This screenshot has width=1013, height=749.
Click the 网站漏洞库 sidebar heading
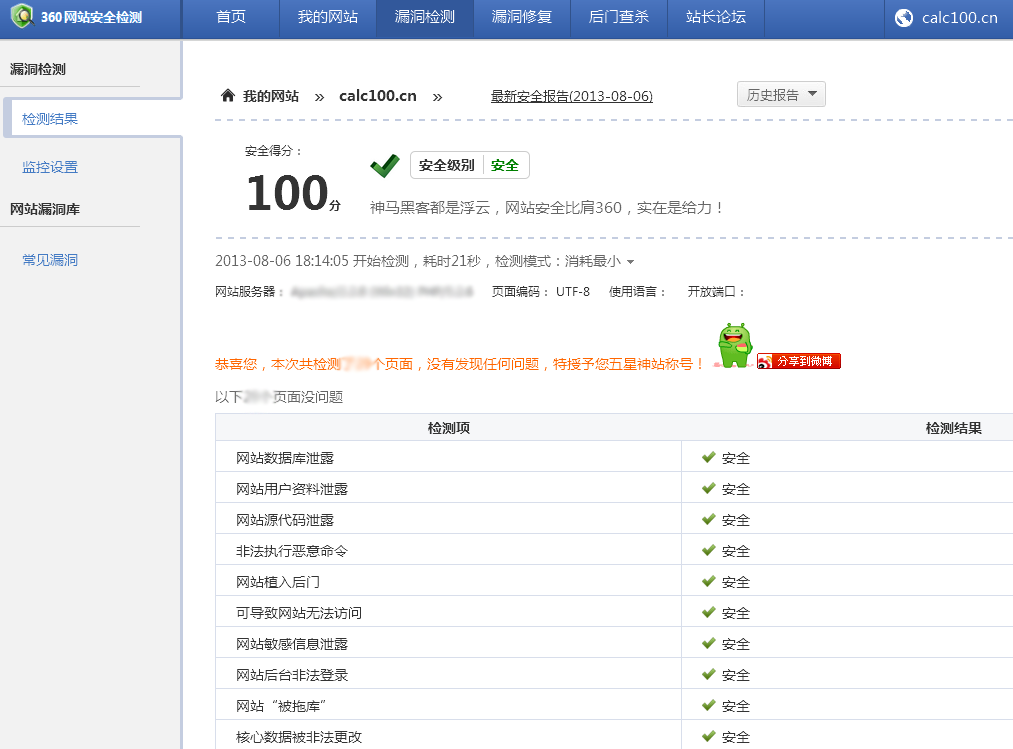click(45, 209)
